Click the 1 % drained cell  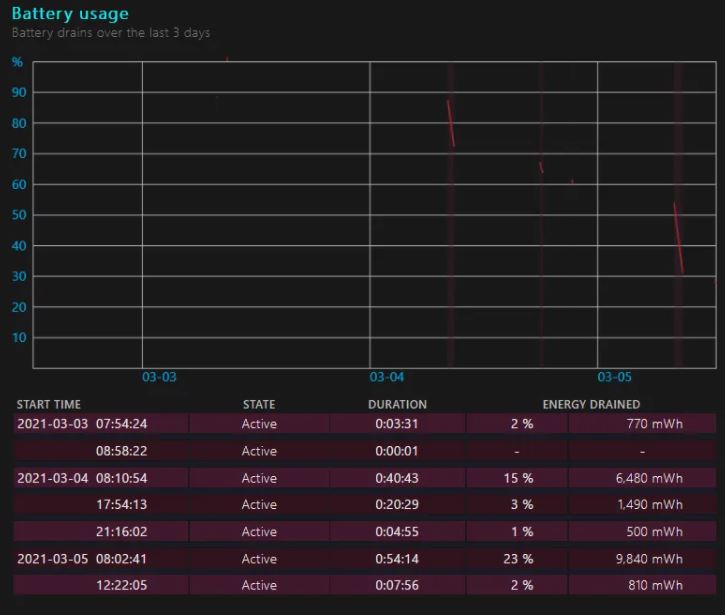pos(522,531)
